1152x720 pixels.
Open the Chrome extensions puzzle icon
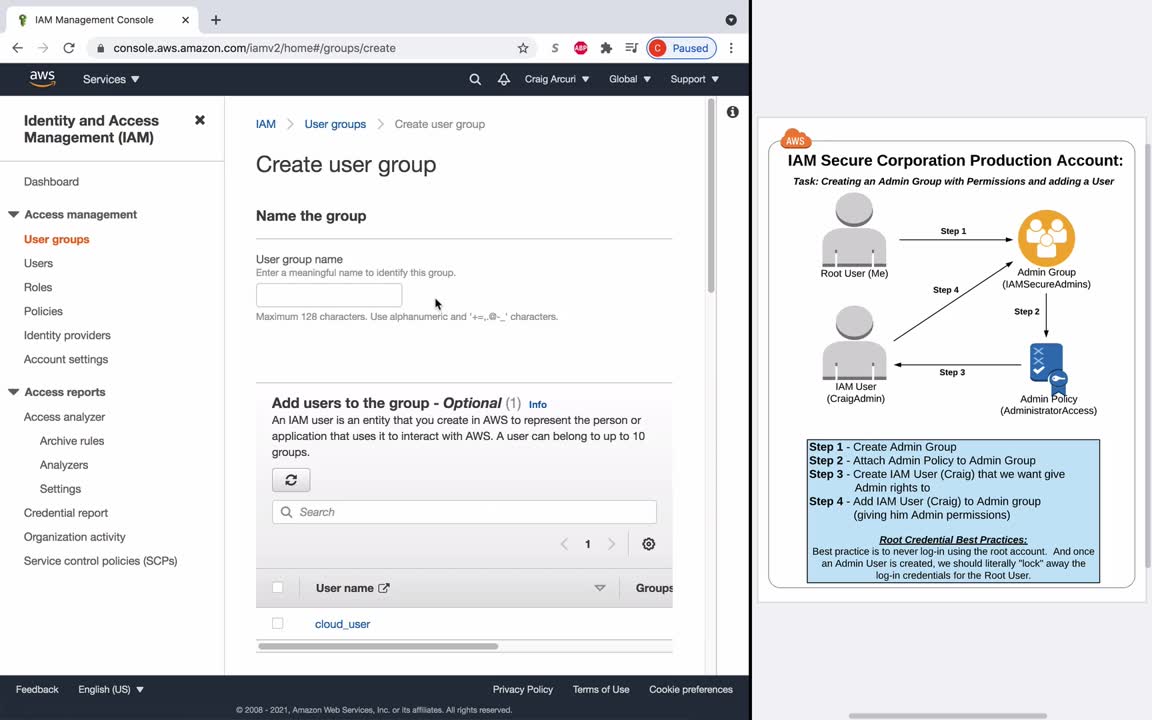click(x=606, y=48)
